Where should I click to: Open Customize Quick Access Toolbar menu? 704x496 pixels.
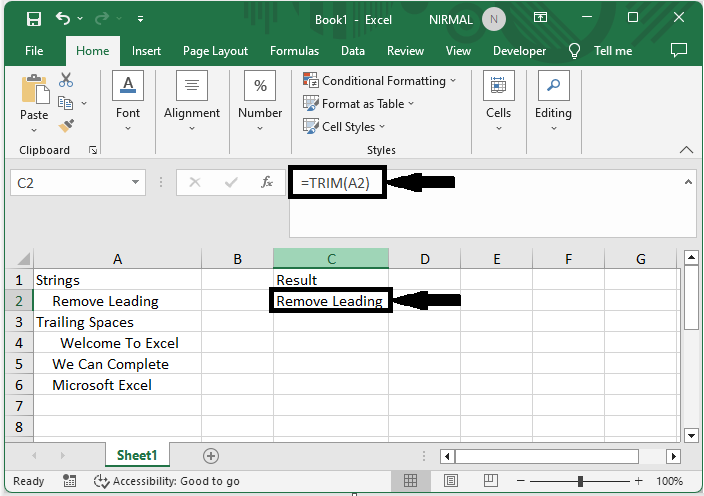point(141,19)
